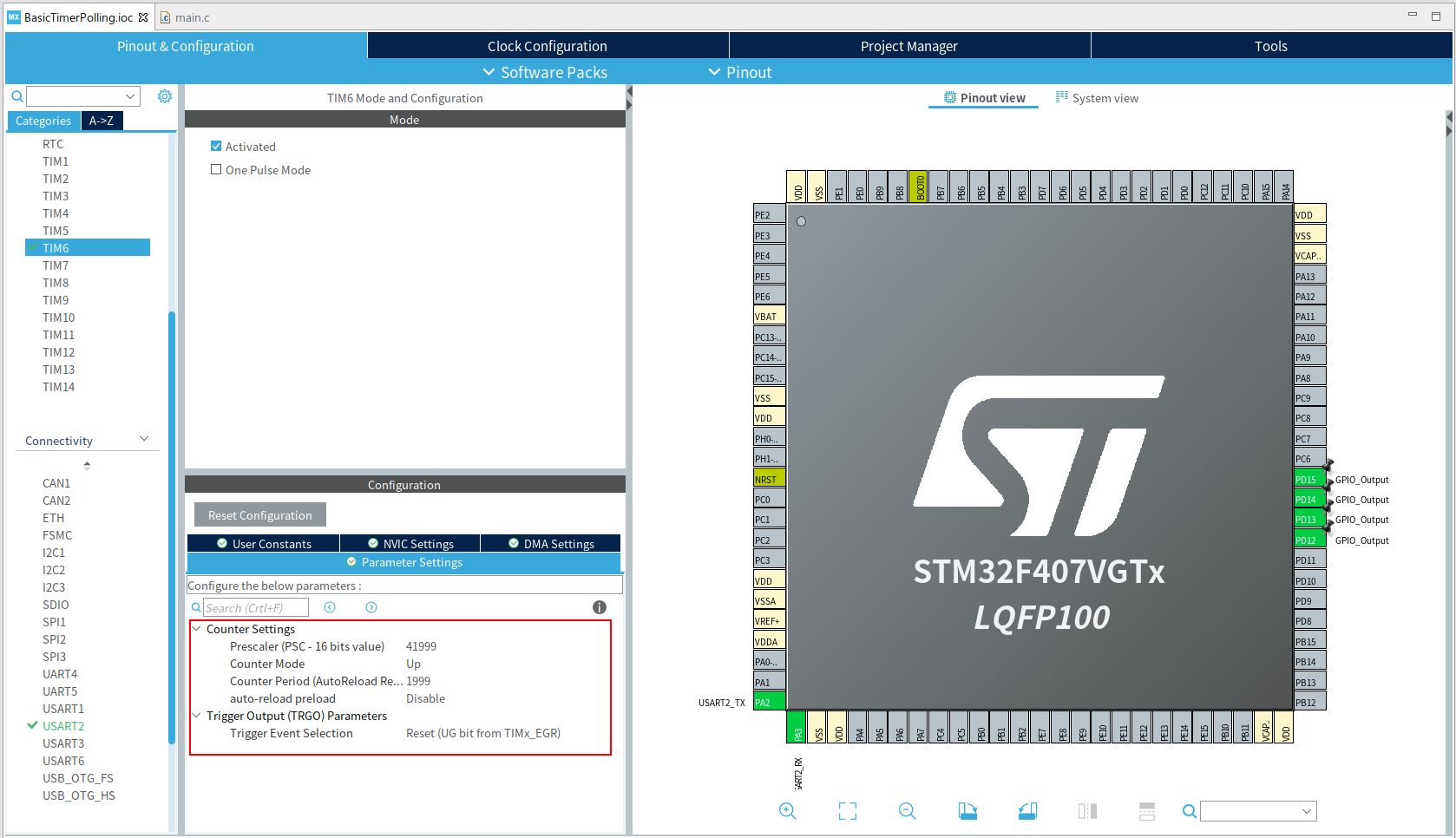Open User Constants tab
Screen dimensions: 1456x838
pos(264,543)
